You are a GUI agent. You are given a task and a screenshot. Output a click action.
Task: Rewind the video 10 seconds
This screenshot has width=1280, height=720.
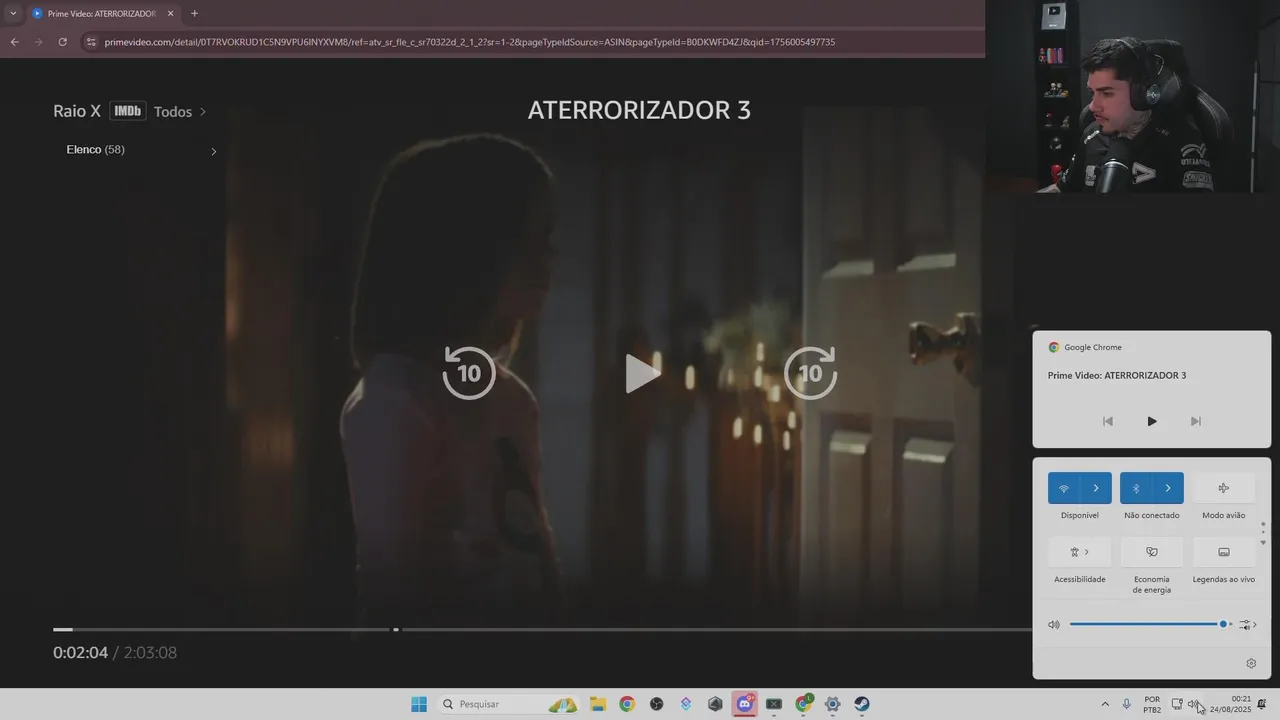[x=469, y=373]
